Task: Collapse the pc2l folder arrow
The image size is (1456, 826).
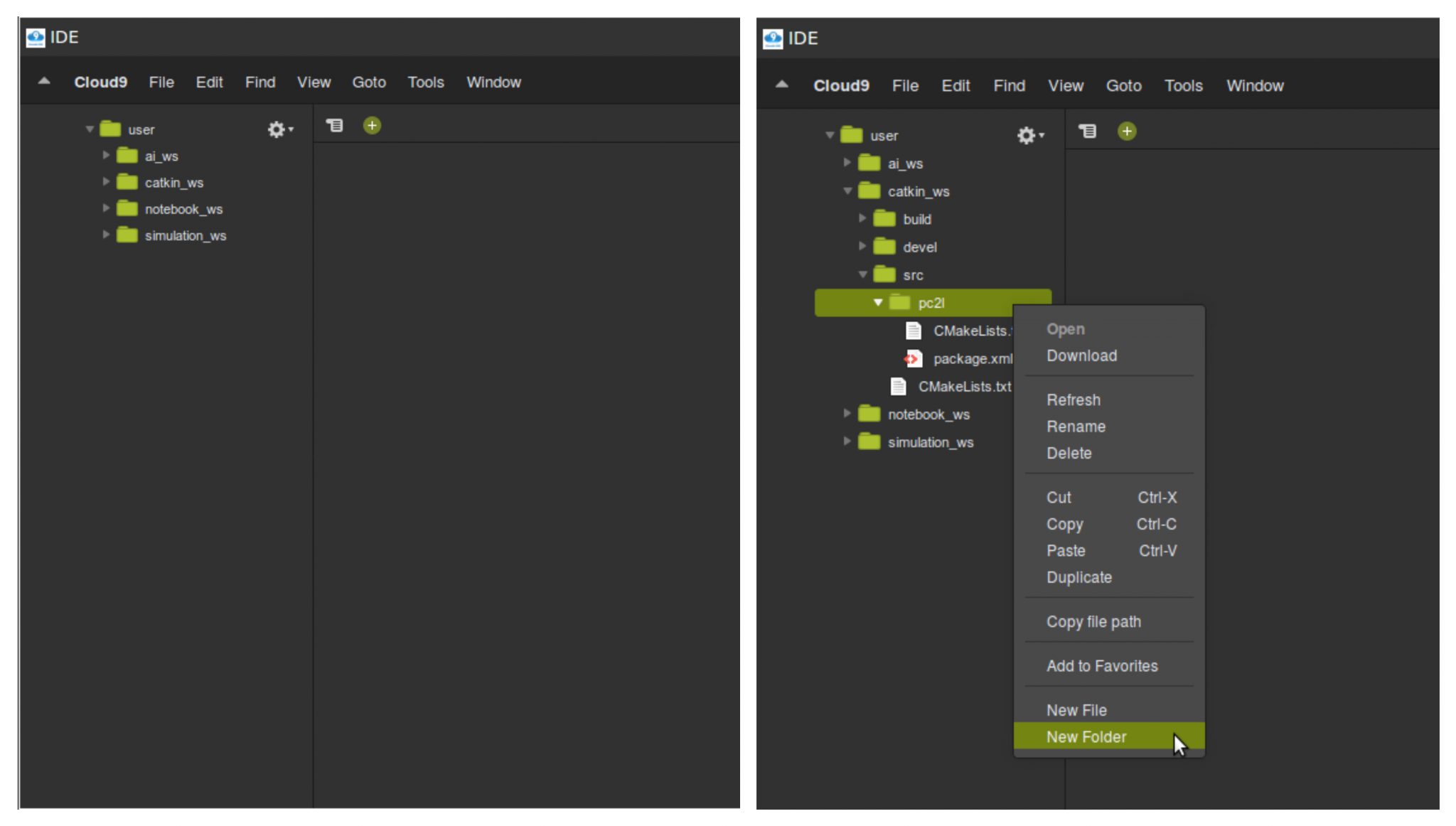Action: tap(878, 303)
